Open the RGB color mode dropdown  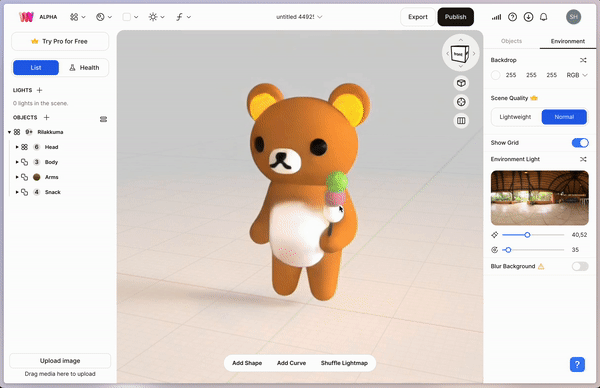[x=577, y=75]
